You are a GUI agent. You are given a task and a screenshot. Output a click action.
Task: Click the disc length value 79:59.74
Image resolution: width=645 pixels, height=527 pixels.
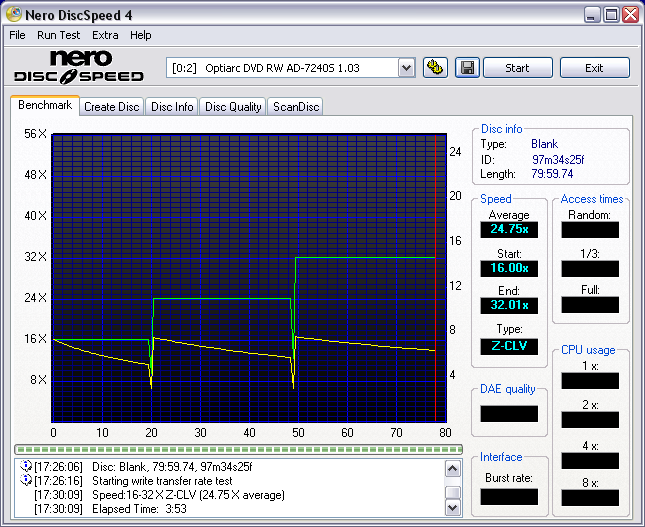552,174
